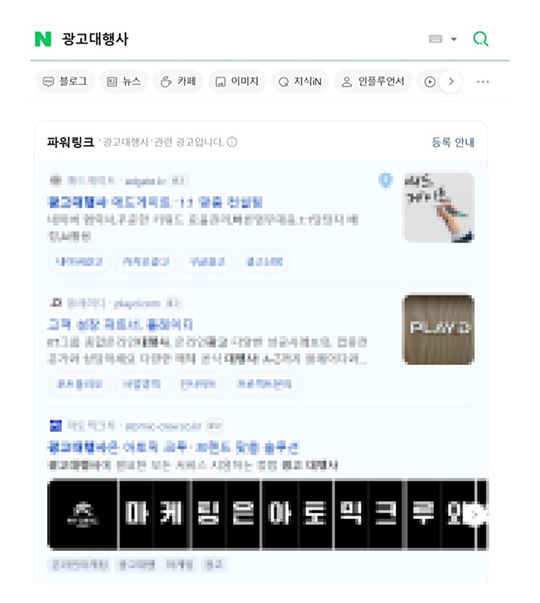540x603 pixels.
Task: Show more tabs with right chevron
Action: pos(451,82)
